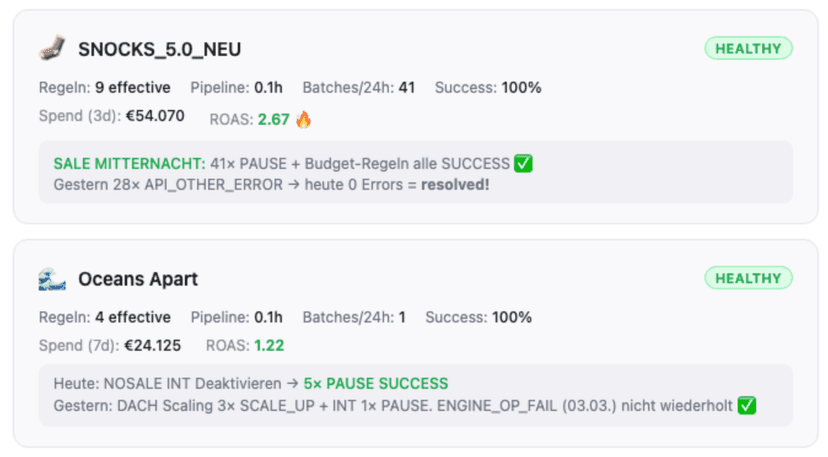Image resolution: width=828 pixels, height=457 pixels.
Task: Open the Oceans Apart account title
Action: (140, 279)
